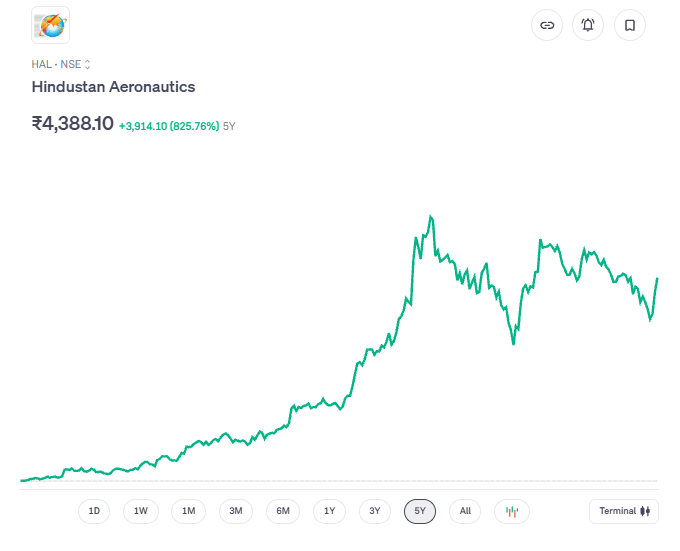Image resolution: width=680 pixels, height=551 pixels.
Task: Bookmark Hindustan Aeronautics to watchlist
Action: tap(630, 25)
